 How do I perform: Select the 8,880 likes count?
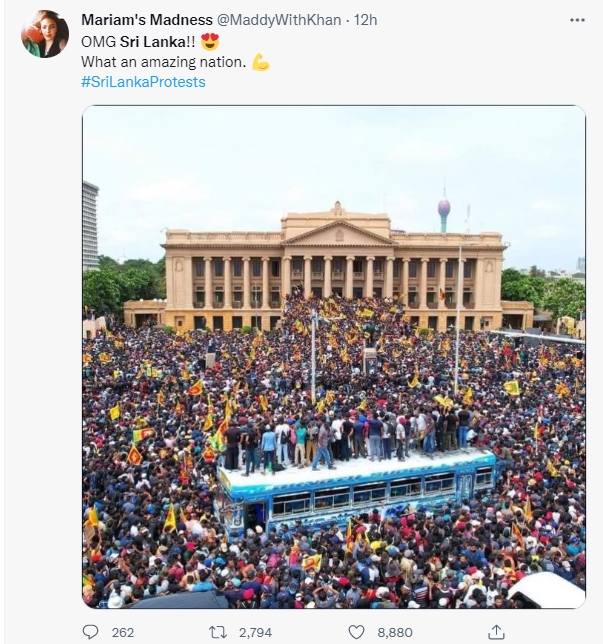[395, 632]
